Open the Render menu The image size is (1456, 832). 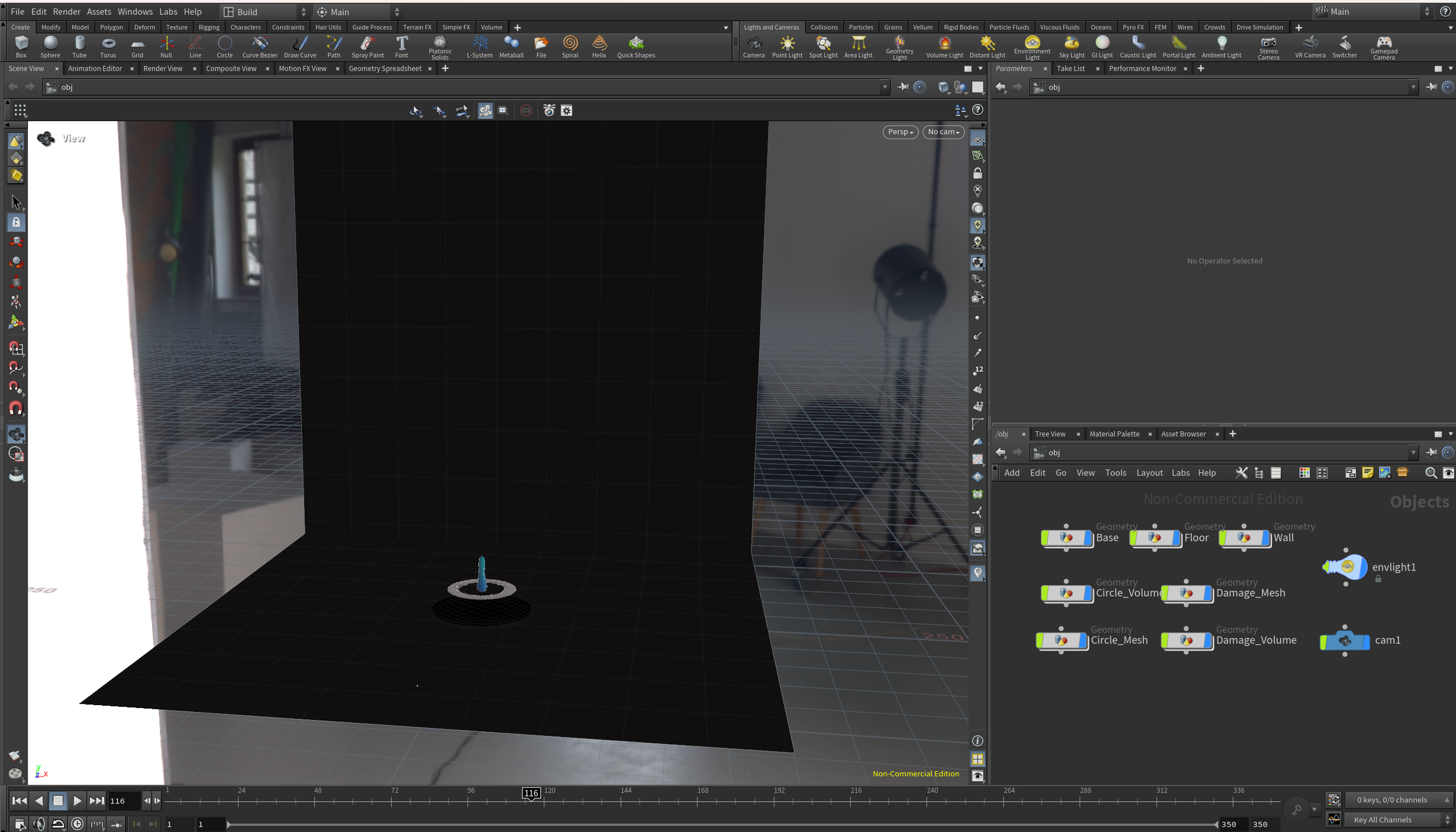pos(66,12)
